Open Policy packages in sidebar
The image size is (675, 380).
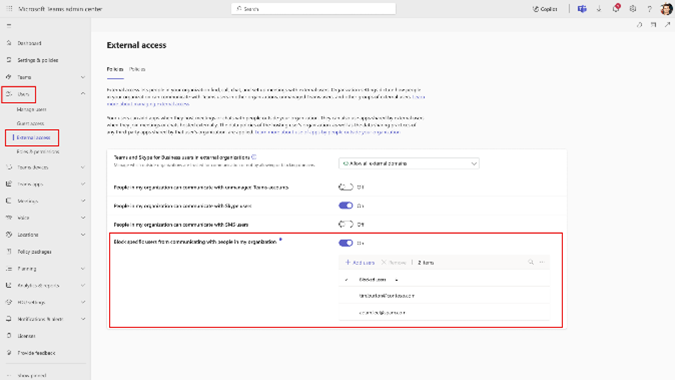coord(34,252)
